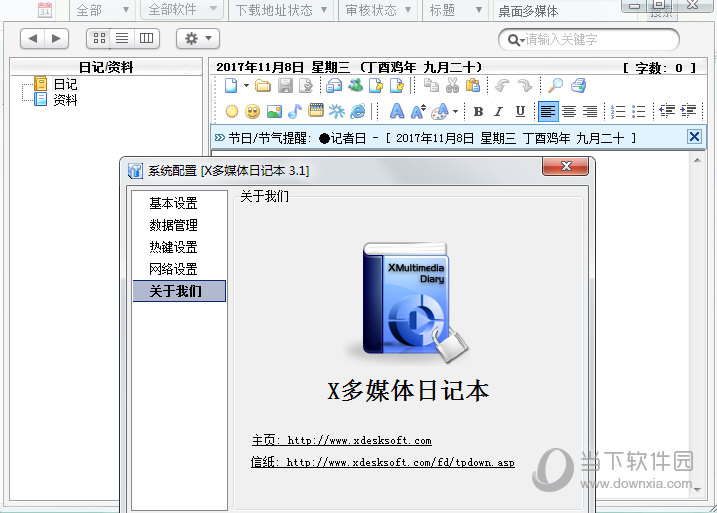Open font settings with A icon
717x513 pixels.
click(x=396, y=111)
